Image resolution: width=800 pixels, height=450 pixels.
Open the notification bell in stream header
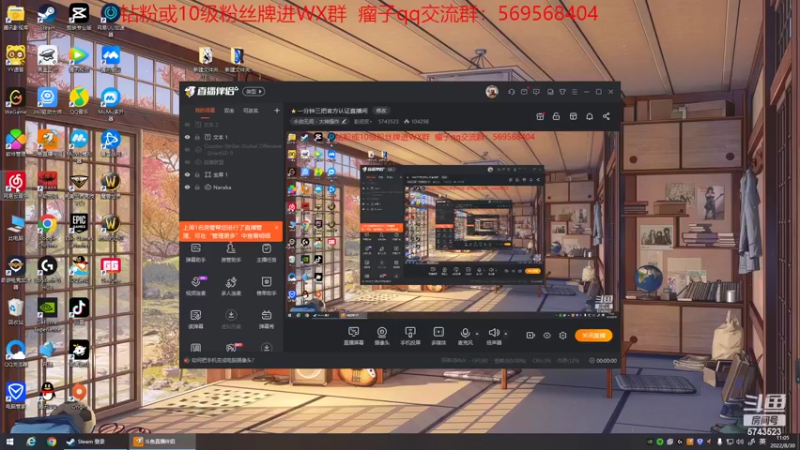click(x=589, y=116)
